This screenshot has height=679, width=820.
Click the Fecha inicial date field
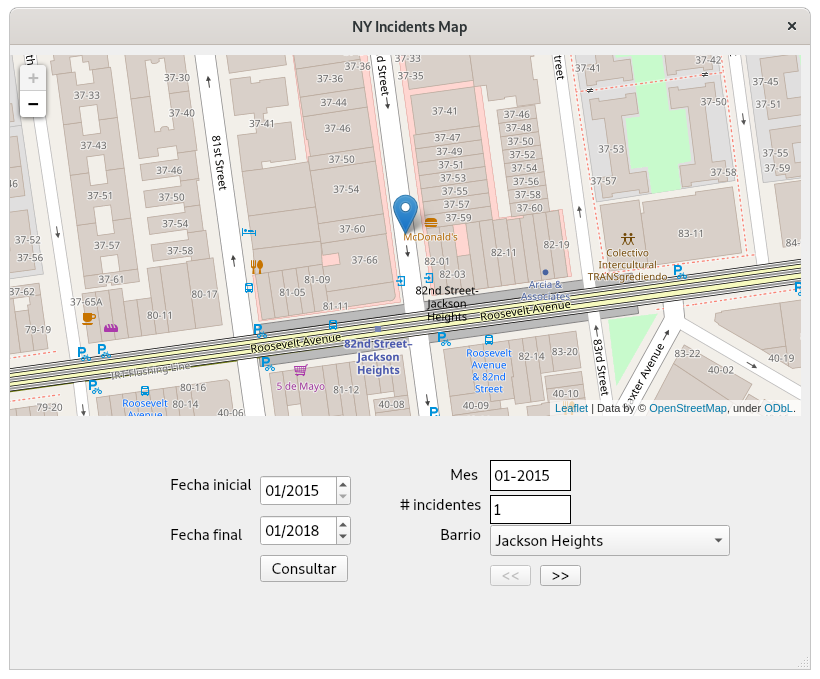(x=298, y=491)
